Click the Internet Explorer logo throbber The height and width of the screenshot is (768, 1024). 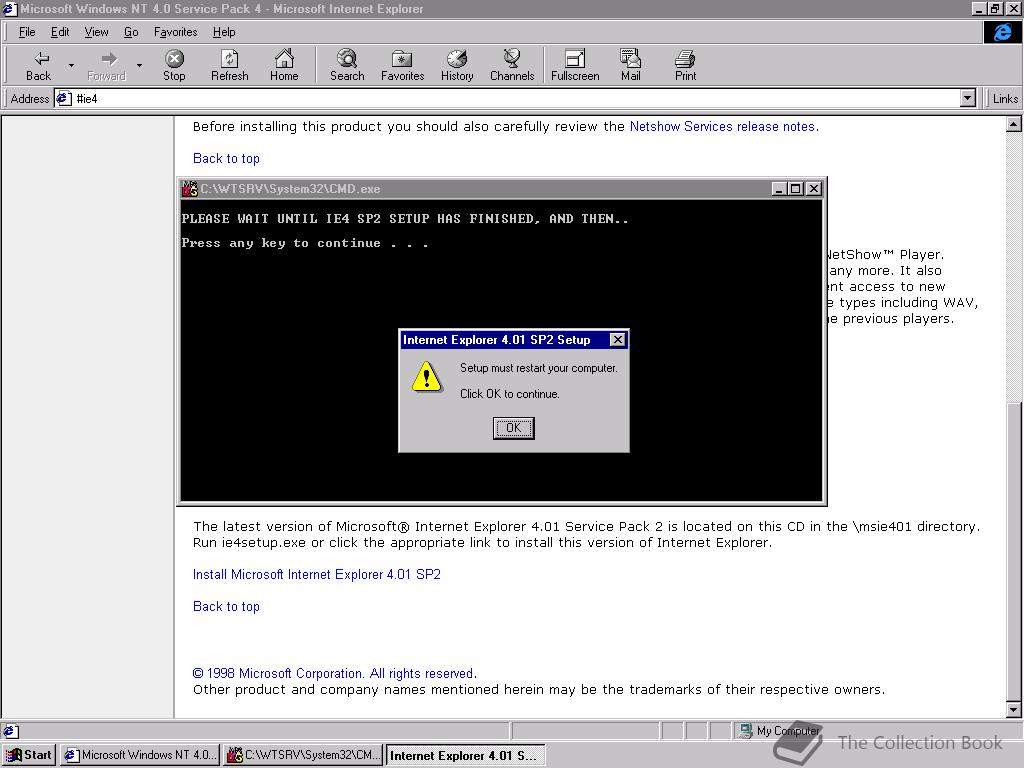tap(1002, 32)
